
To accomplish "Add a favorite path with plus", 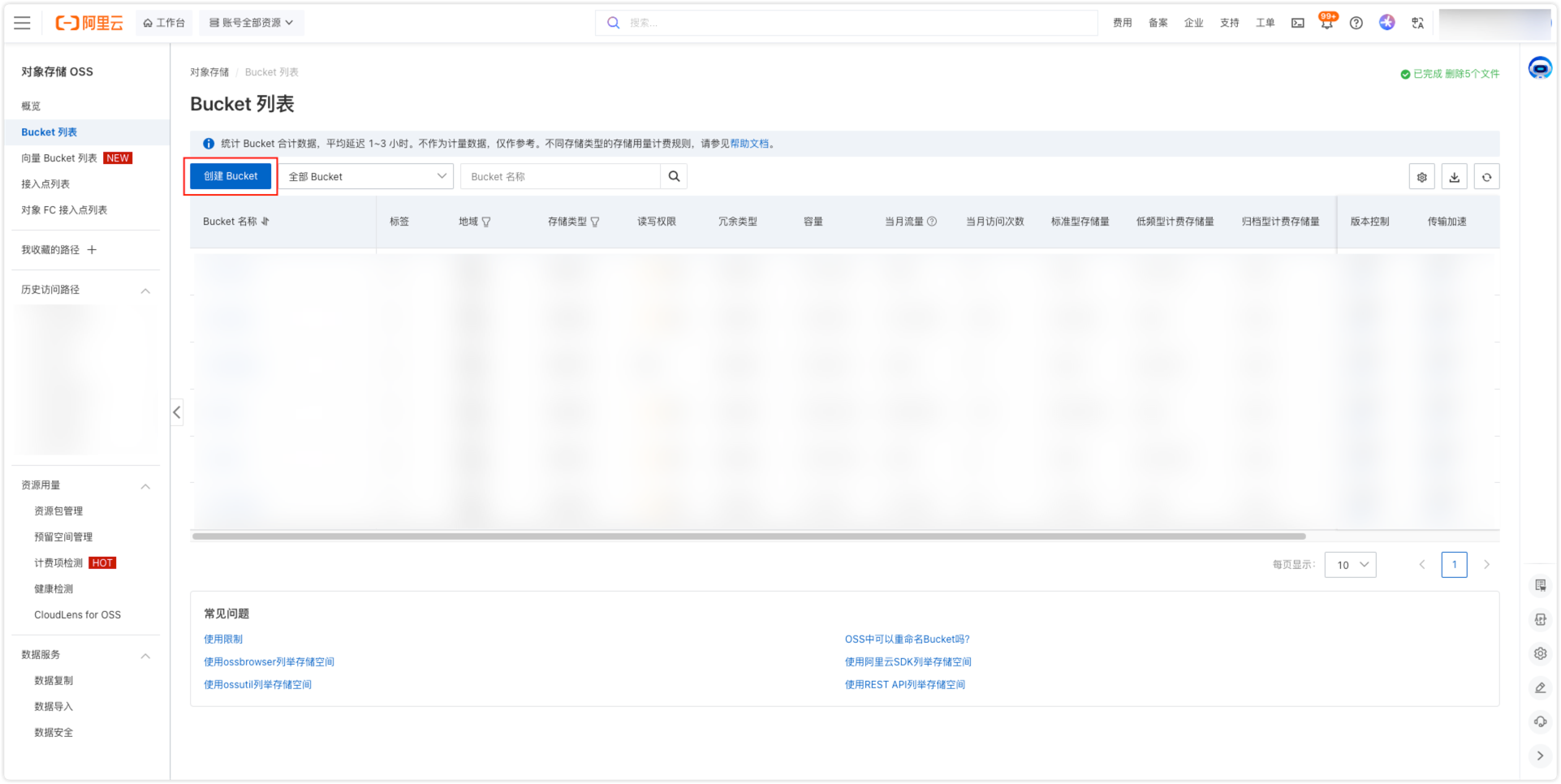I will coord(92,250).
